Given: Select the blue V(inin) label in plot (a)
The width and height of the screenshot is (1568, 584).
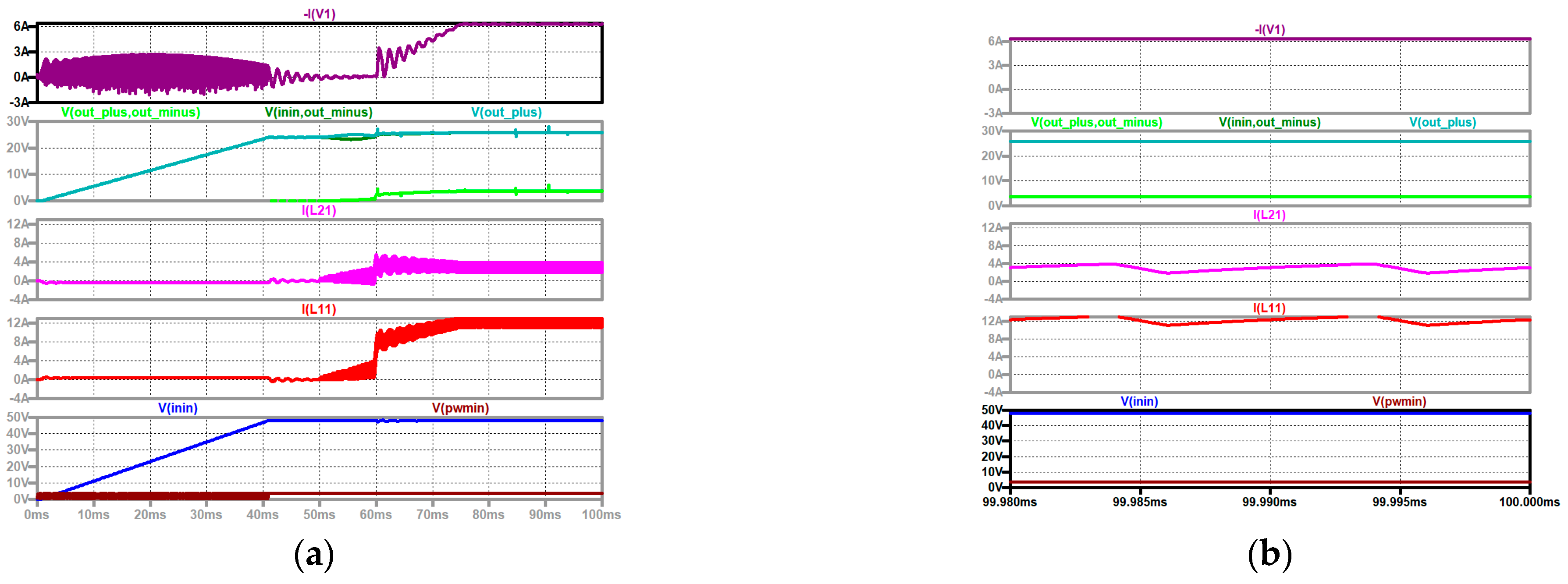Looking at the screenshot, I should tap(178, 407).
